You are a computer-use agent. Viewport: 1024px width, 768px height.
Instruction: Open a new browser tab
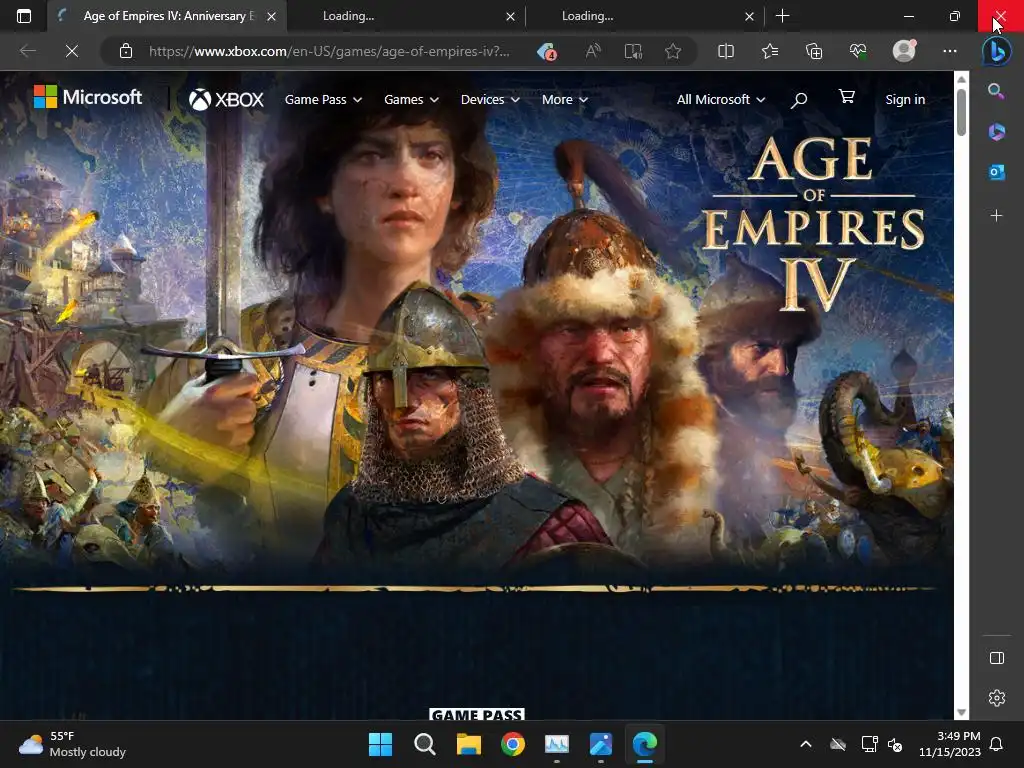(x=782, y=16)
